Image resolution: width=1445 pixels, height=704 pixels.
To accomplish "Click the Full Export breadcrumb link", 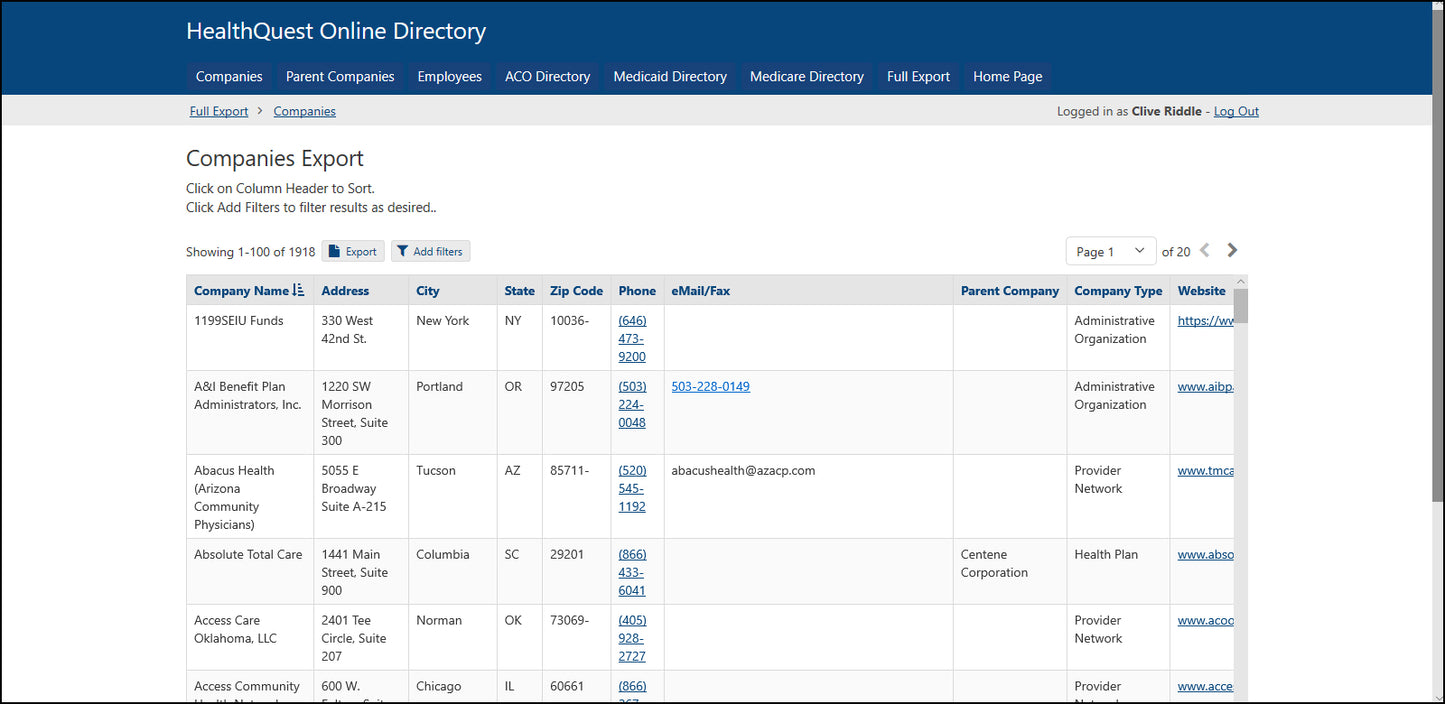I will [x=219, y=112].
